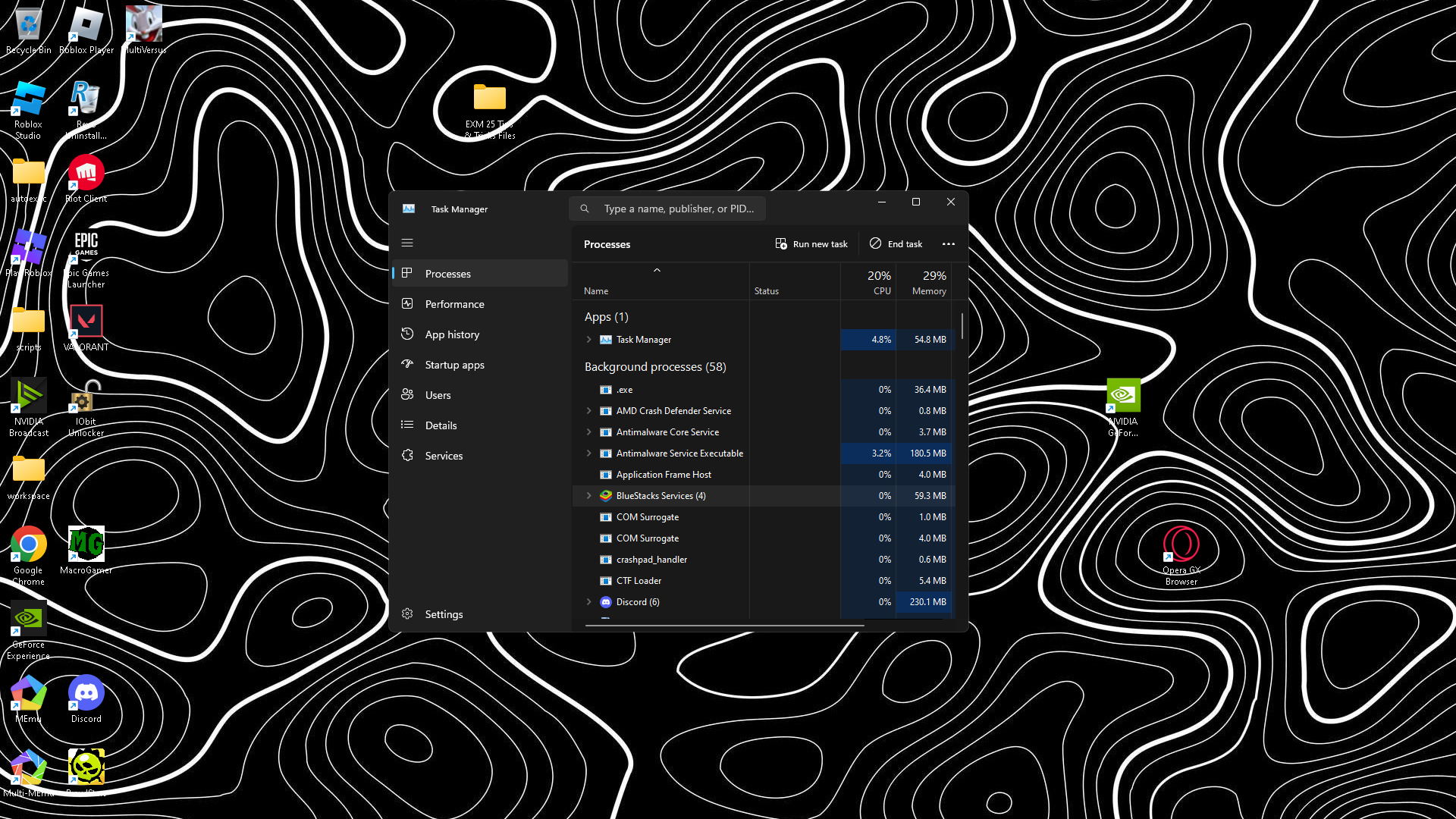Expand Antimalware Service Executable row

click(x=589, y=453)
